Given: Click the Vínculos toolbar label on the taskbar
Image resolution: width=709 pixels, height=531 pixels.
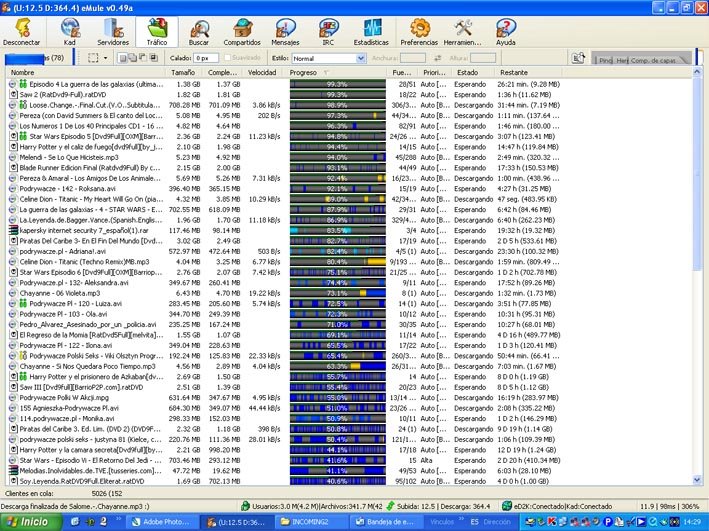Looking at the screenshot, I should point(442,522).
